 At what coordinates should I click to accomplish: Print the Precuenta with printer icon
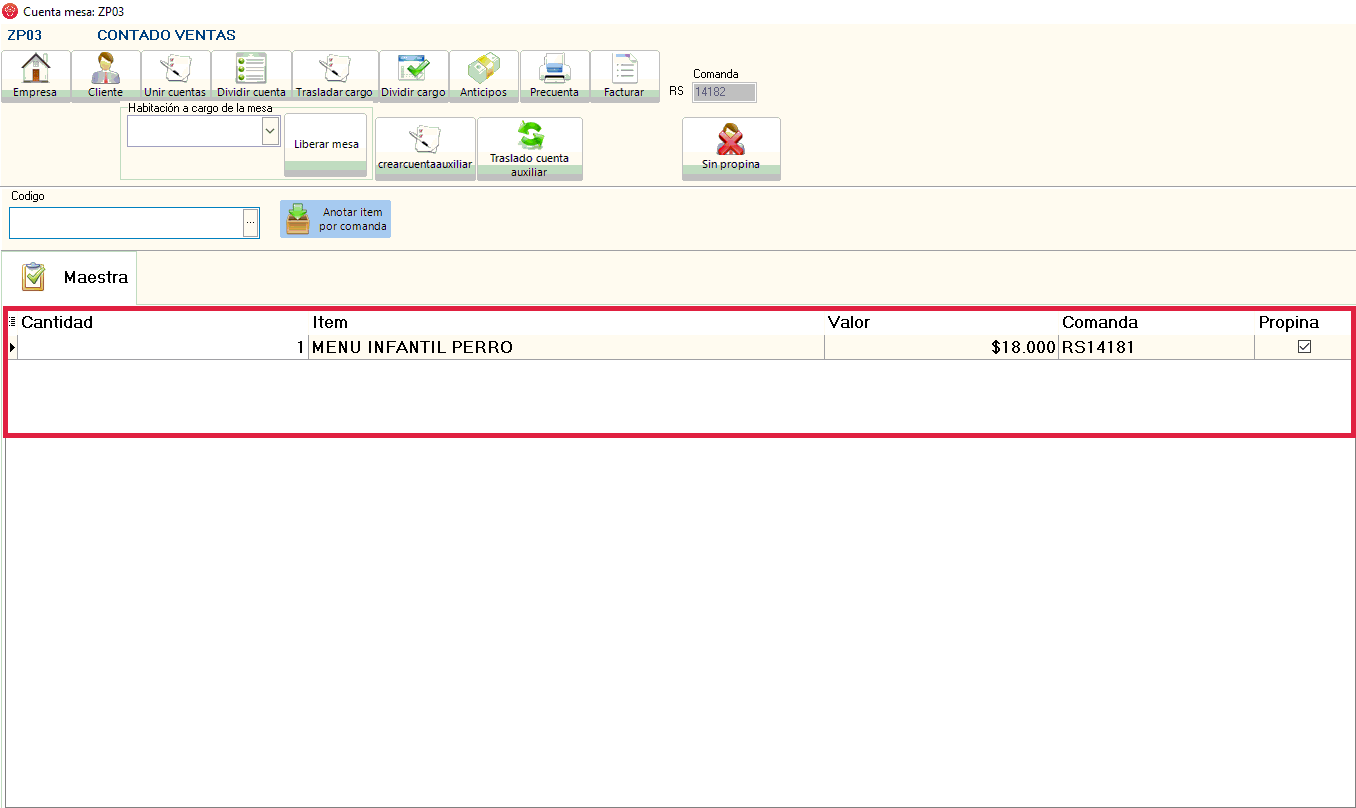click(554, 69)
